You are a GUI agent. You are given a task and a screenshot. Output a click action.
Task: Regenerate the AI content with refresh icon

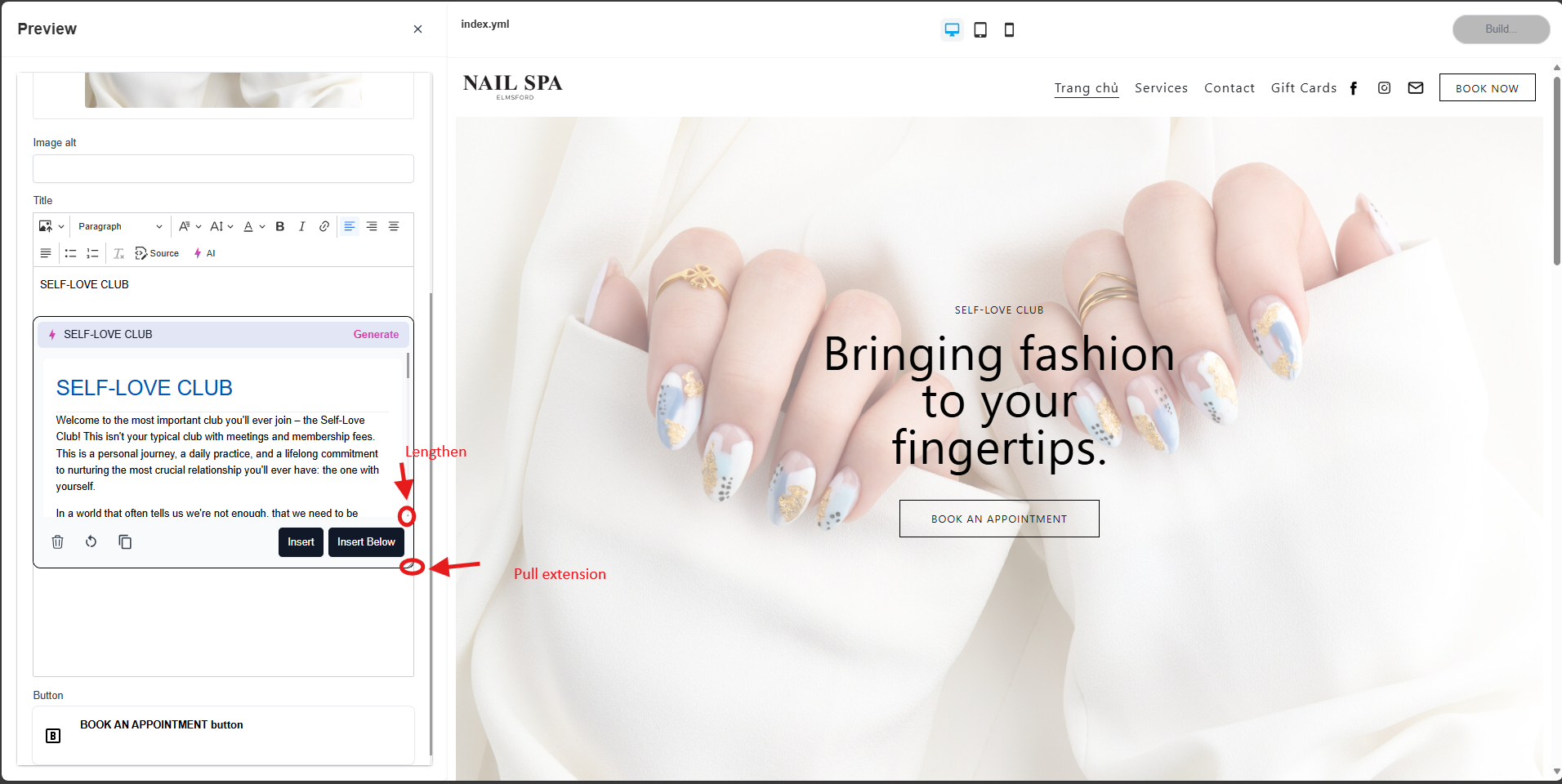pyautogui.click(x=91, y=541)
